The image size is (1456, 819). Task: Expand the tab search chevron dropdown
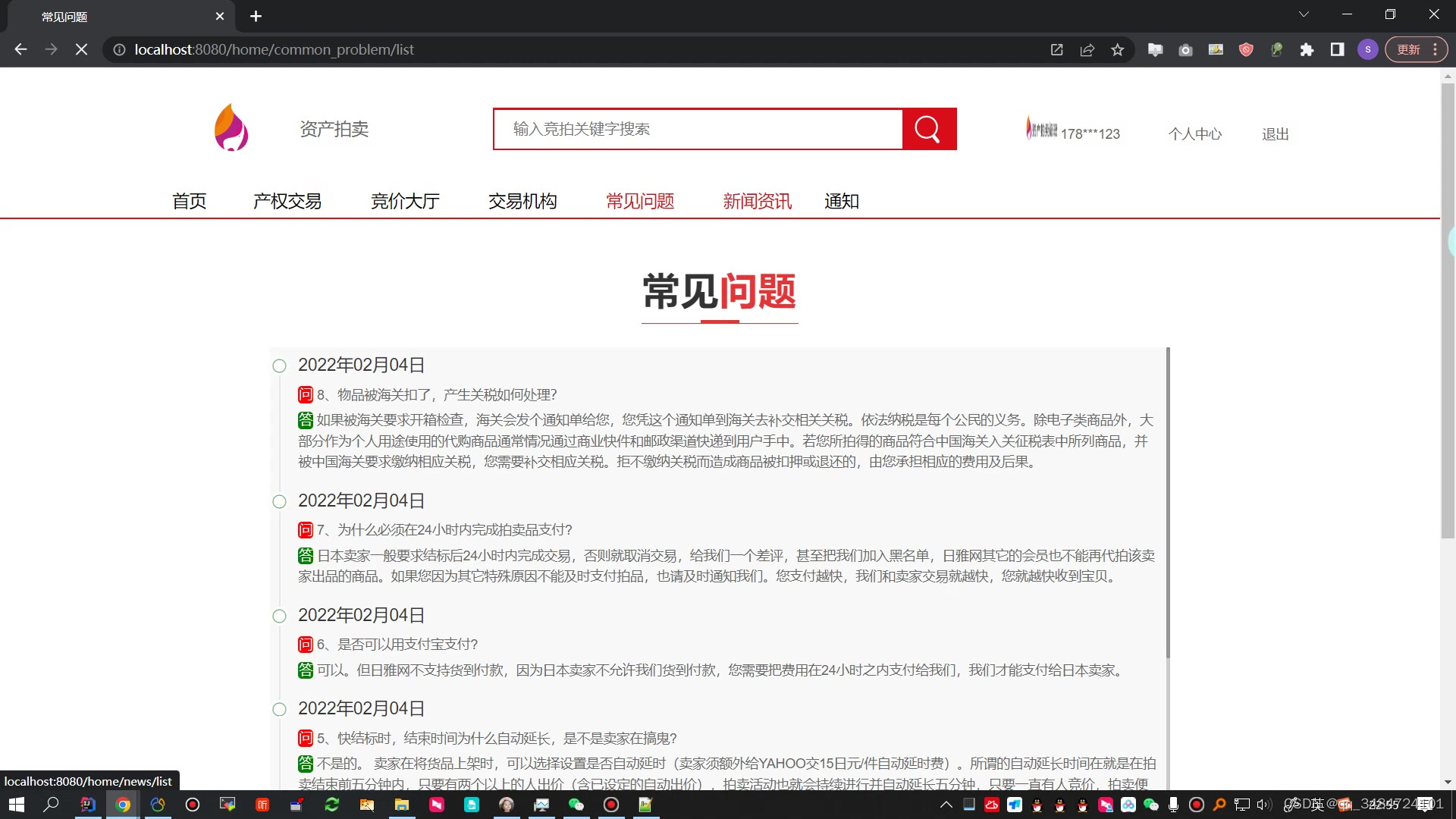1304,14
